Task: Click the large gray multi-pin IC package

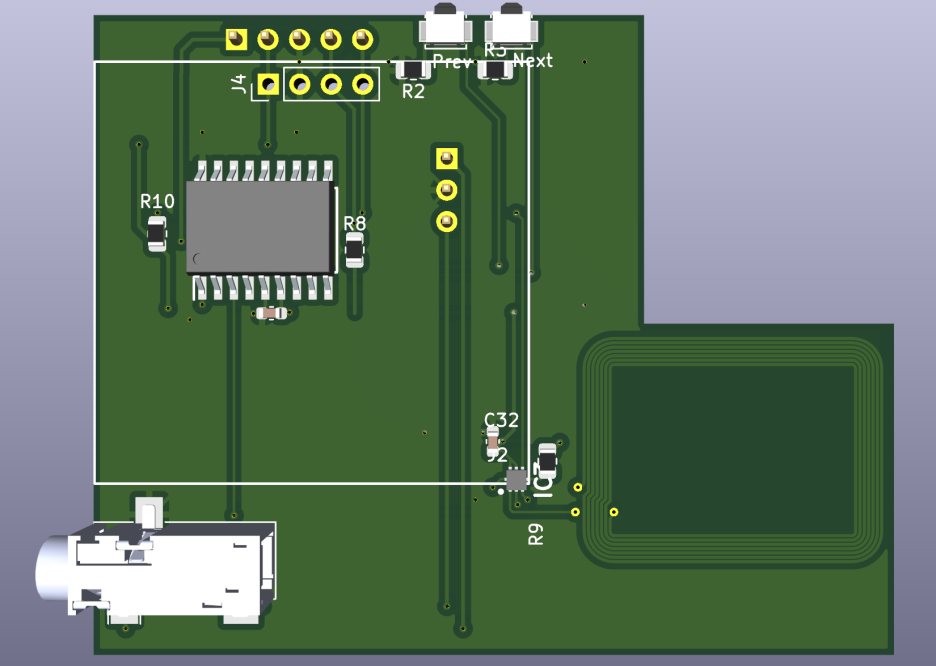Action: 259,228
